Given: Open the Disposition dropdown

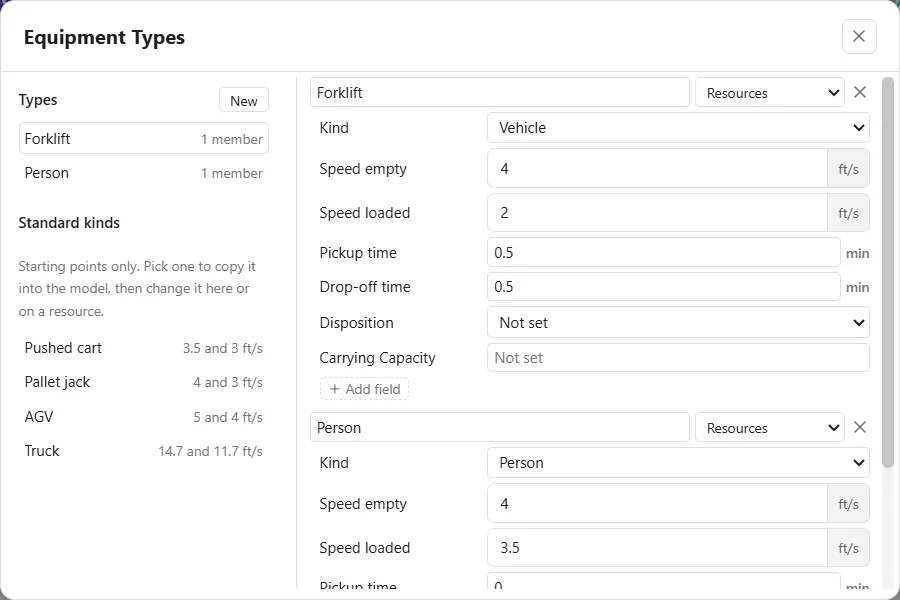Looking at the screenshot, I should click(x=678, y=323).
